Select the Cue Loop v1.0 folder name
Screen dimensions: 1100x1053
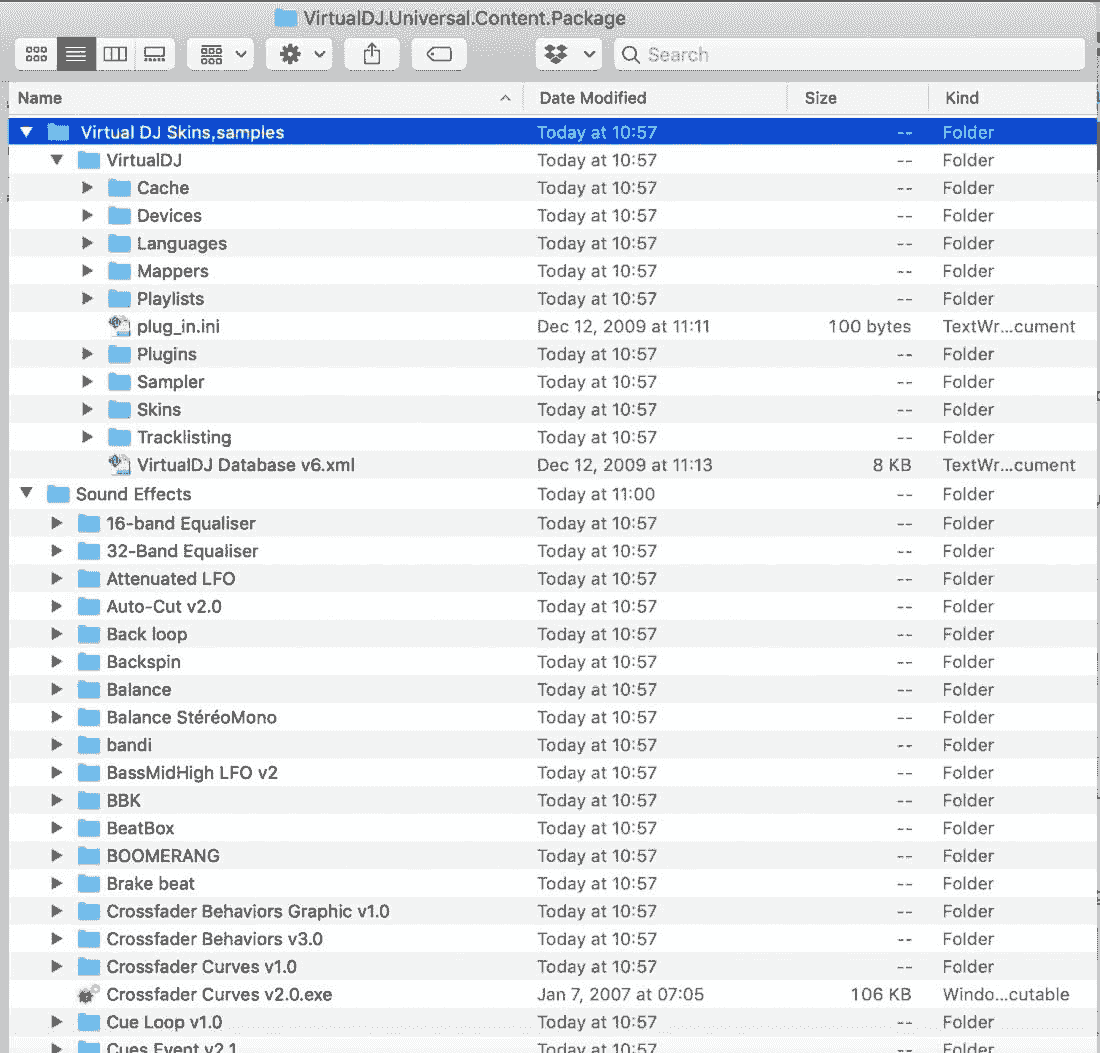coord(164,1022)
